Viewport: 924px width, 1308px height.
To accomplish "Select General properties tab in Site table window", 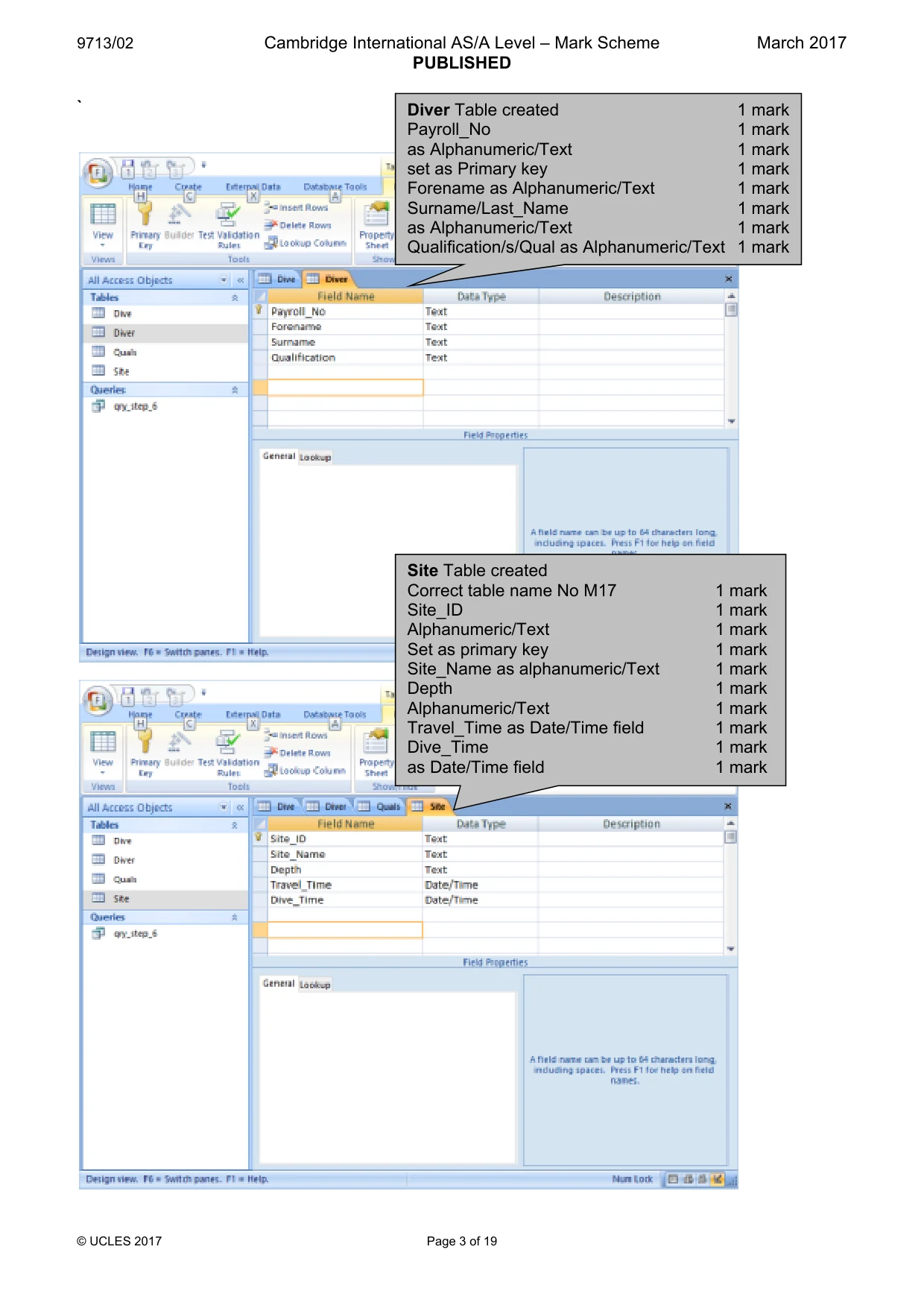I will tap(279, 983).
